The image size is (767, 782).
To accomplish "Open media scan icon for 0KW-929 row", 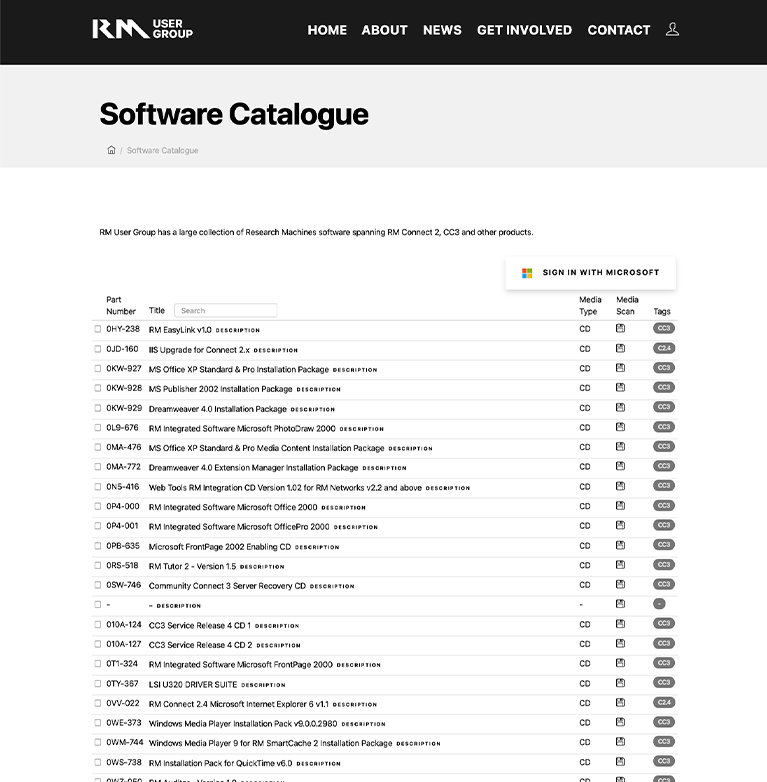I will [620, 407].
